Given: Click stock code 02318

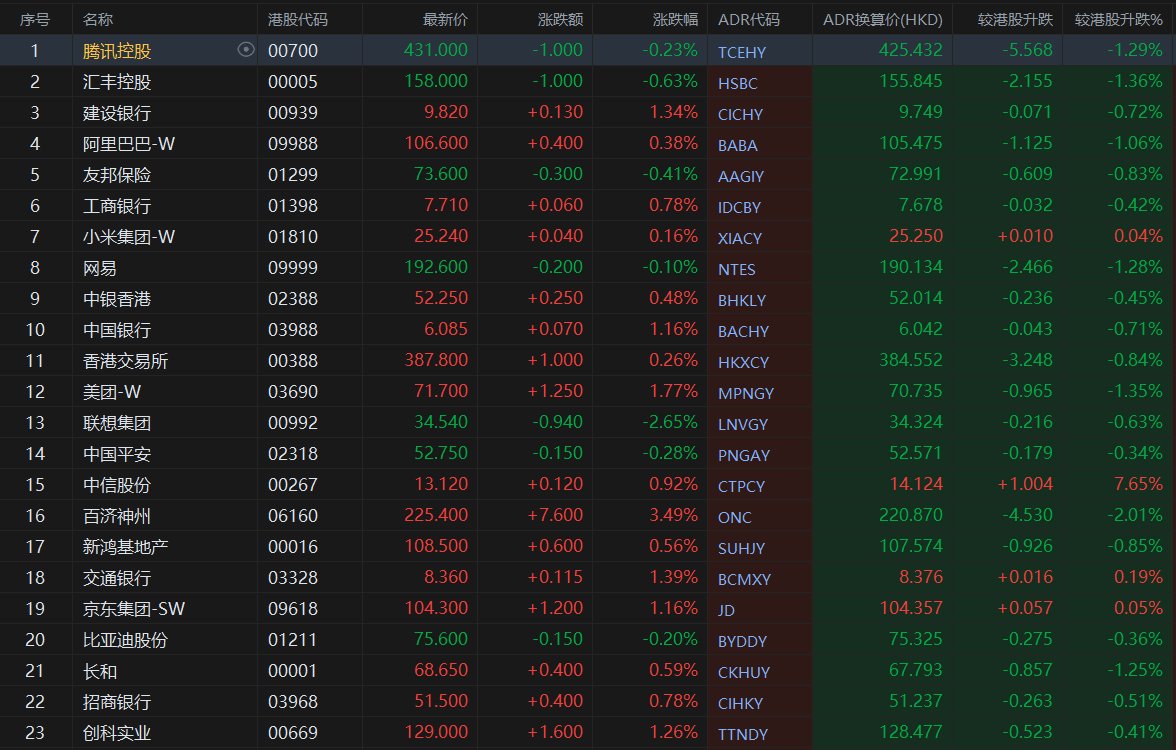Looking at the screenshot, I should (293, 454).
